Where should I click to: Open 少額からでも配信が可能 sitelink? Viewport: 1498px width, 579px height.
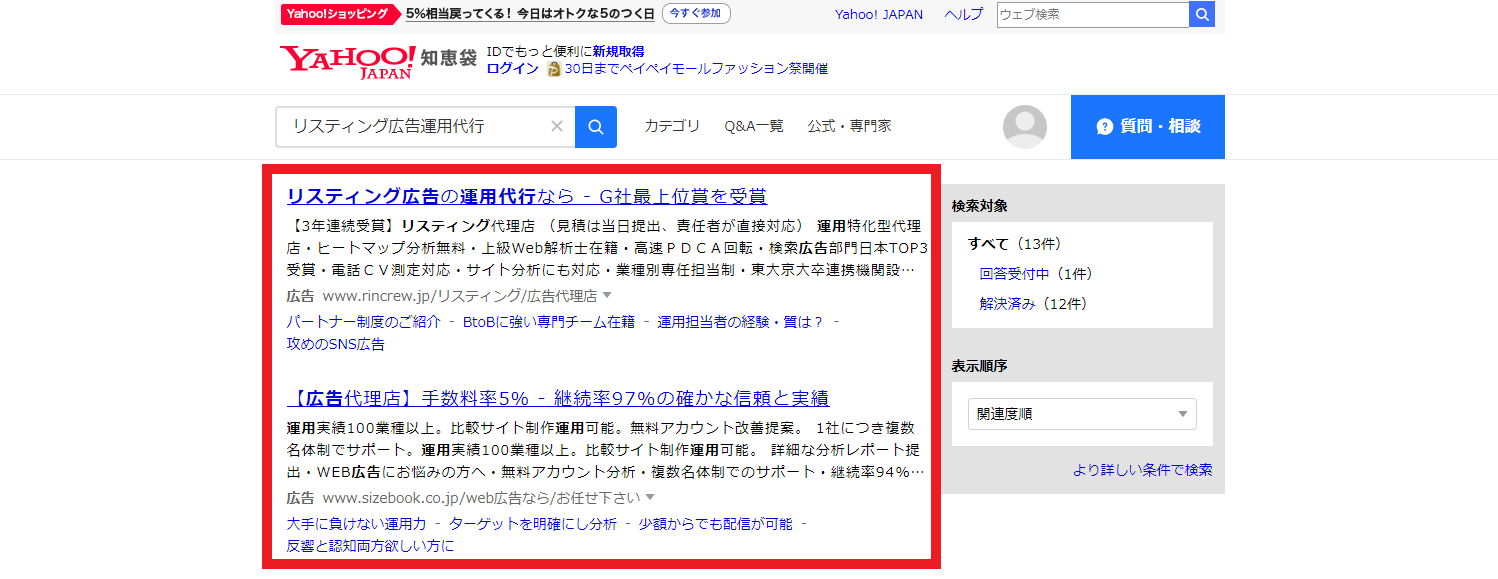[715, 523]
